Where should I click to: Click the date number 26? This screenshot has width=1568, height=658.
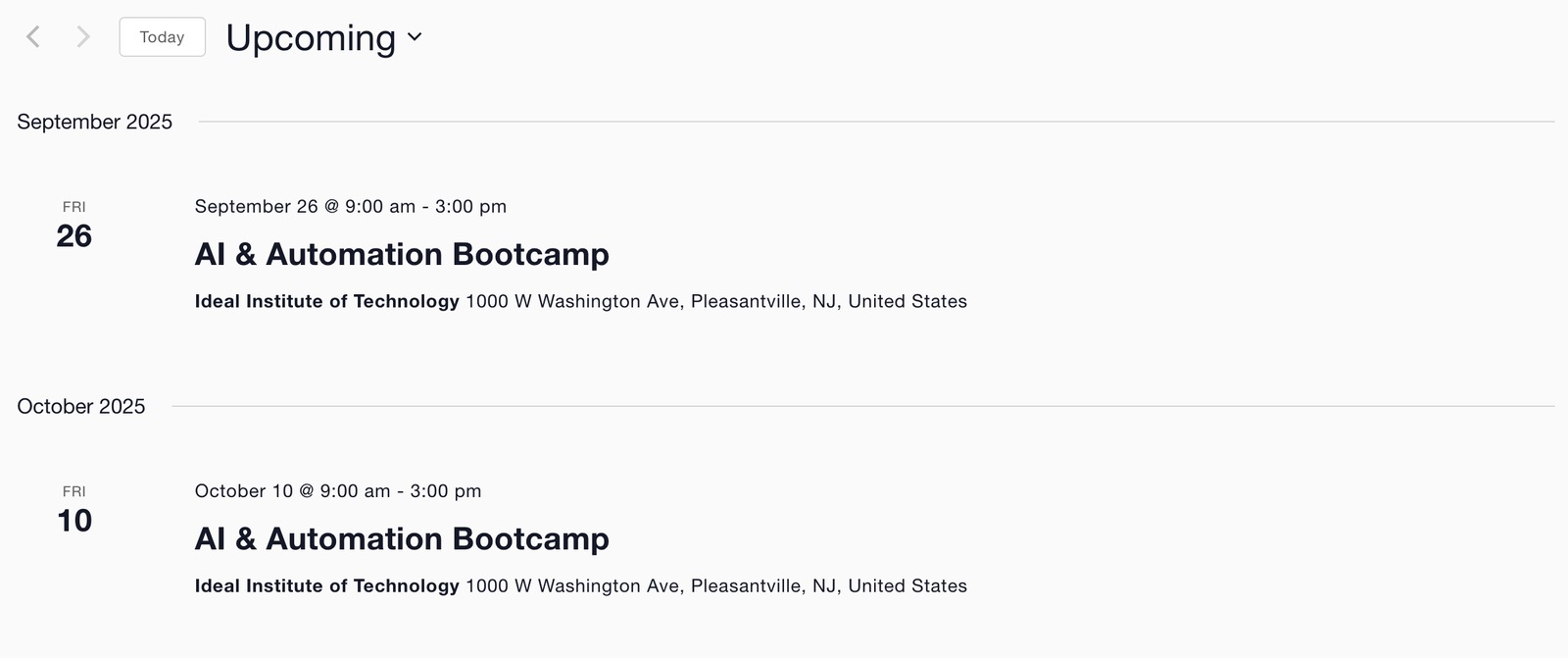[73, 236]
